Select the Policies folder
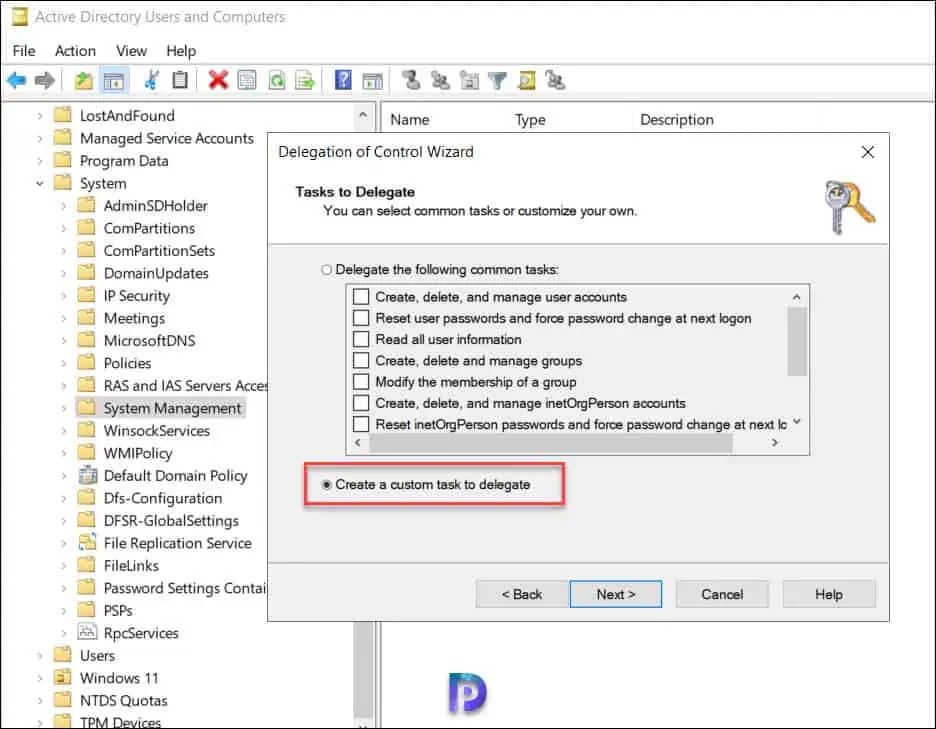Viewport: 936px width, 729px height. pyautogui.click(x=127, y=364)
